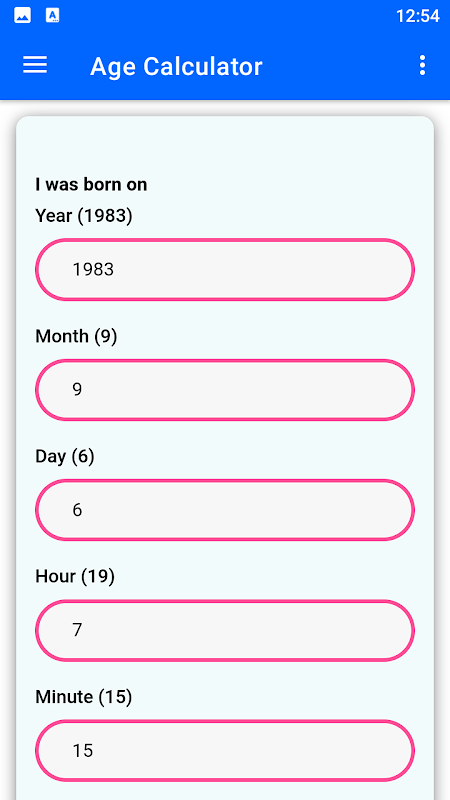Focus the Day field containing 6
The image size is (450, 800).
click(x=224, y=510)
